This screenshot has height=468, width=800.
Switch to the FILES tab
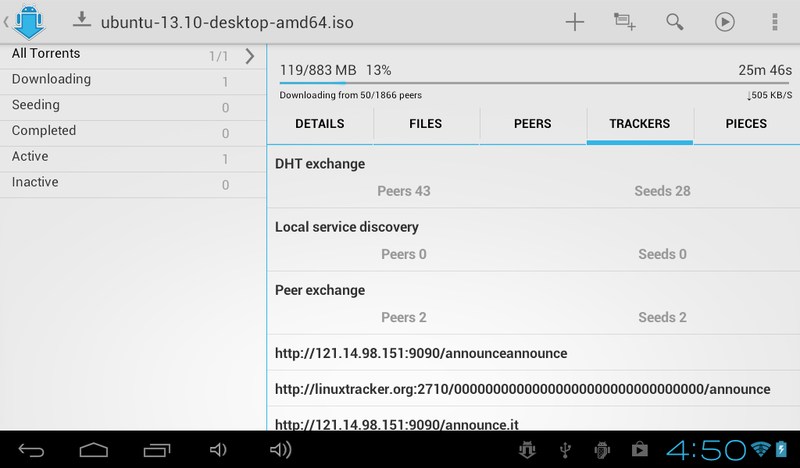pyautogui.click(x=426, y=124)
